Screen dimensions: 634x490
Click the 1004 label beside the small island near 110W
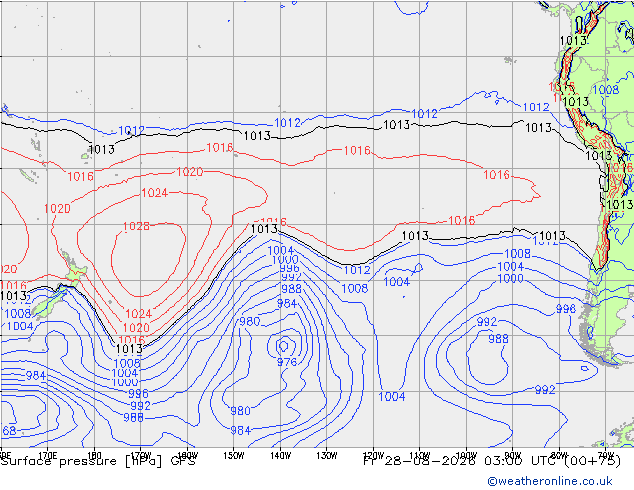pos(397,282)
